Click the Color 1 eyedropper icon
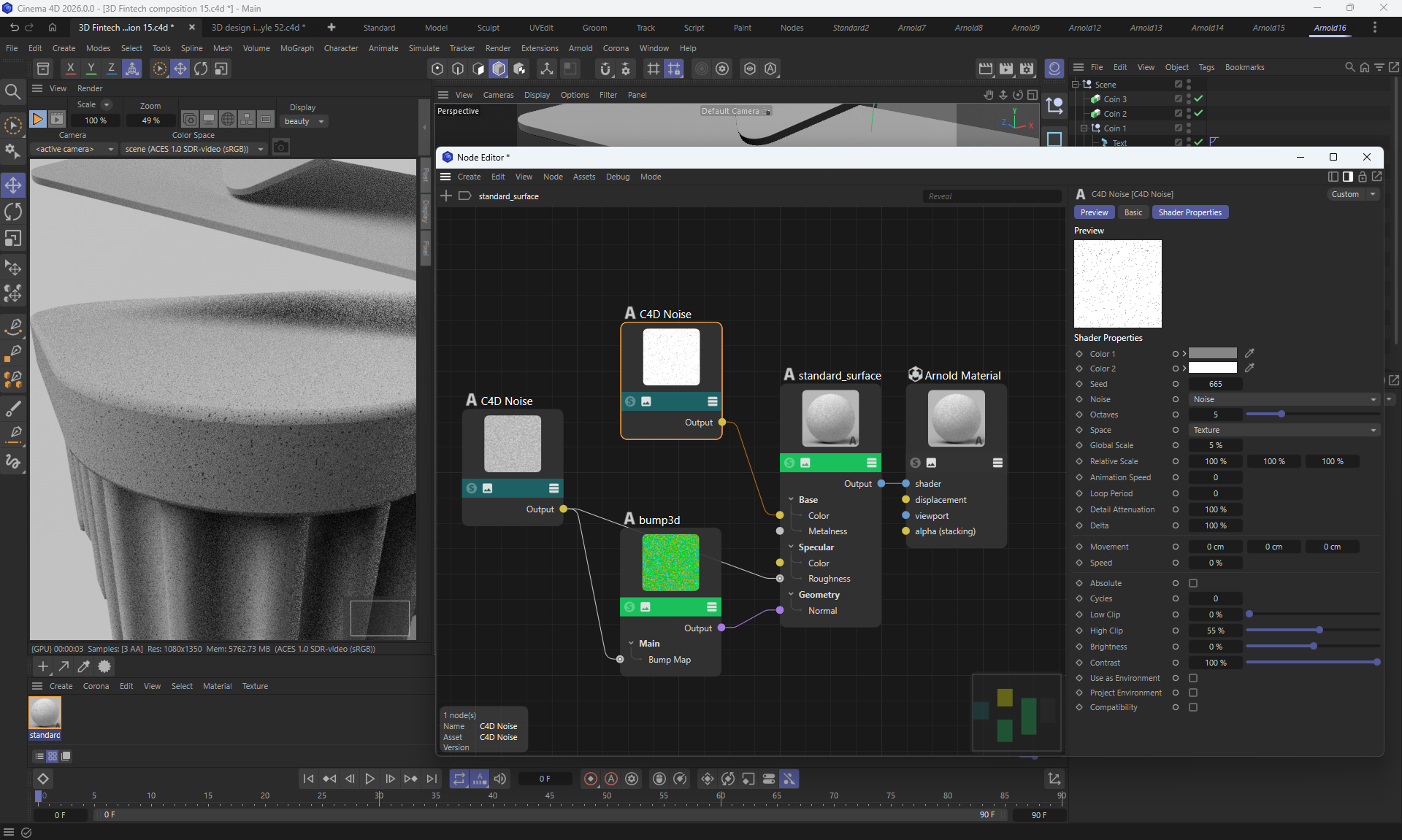The image size is (1402, 840). coord(1249,353)
